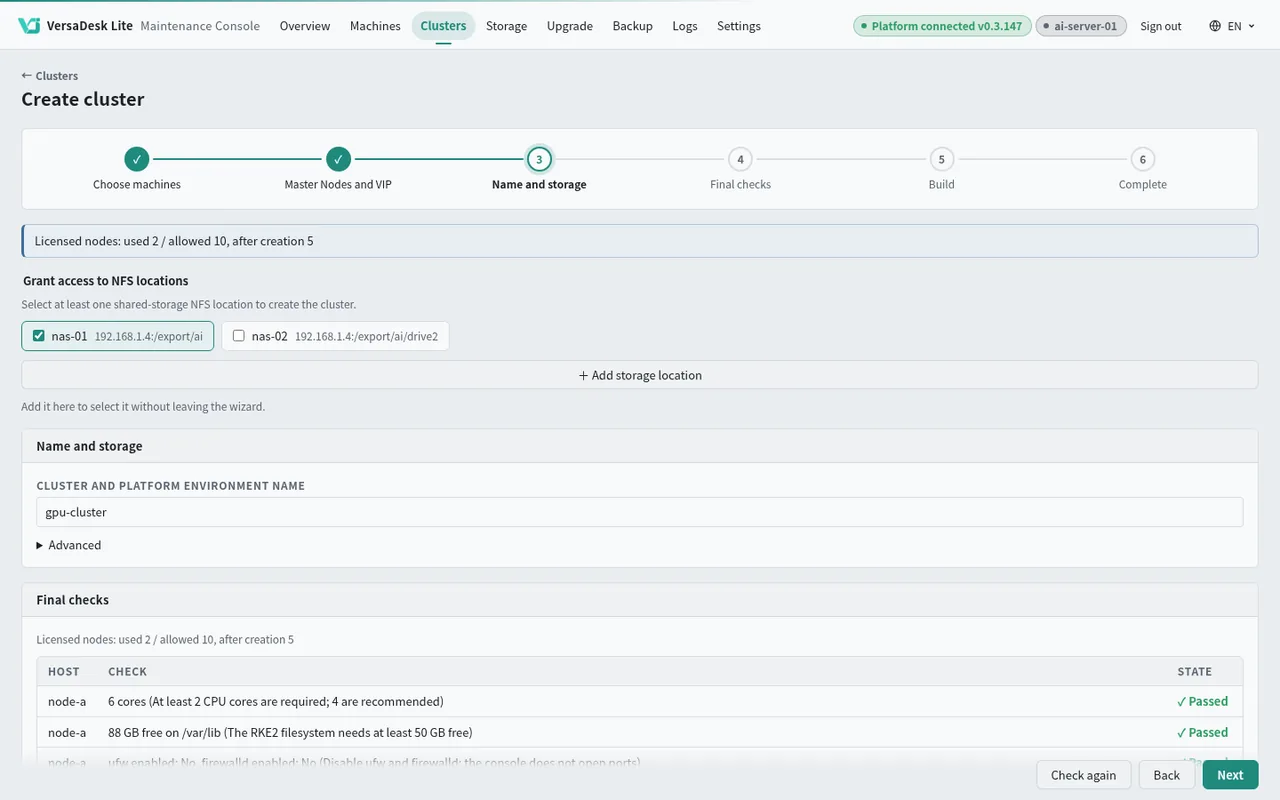
Task: Click the Add storage location button
Action: [x=640, y=375]
